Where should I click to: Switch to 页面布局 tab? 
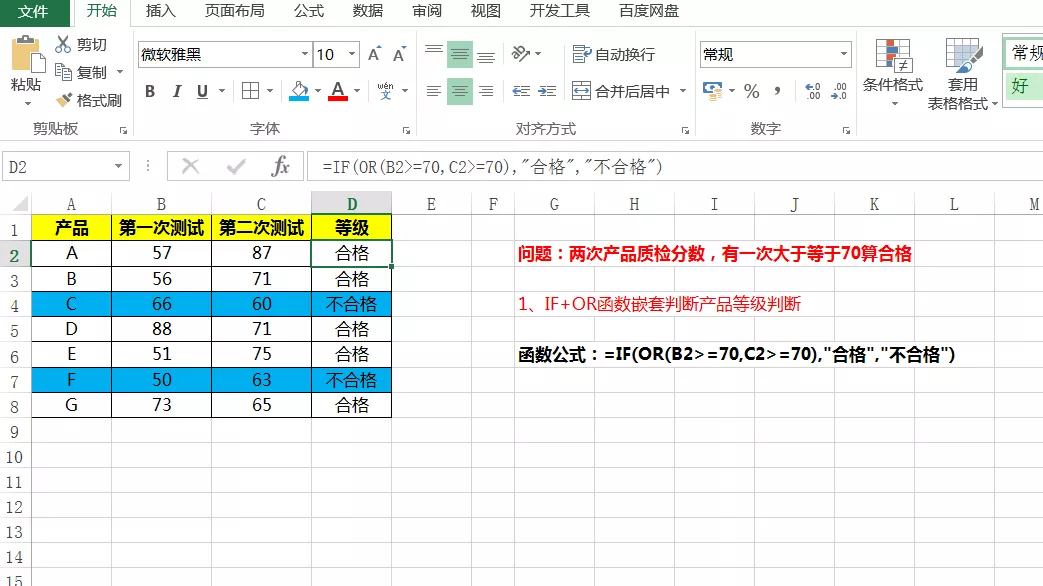click(x=234, y=11)
